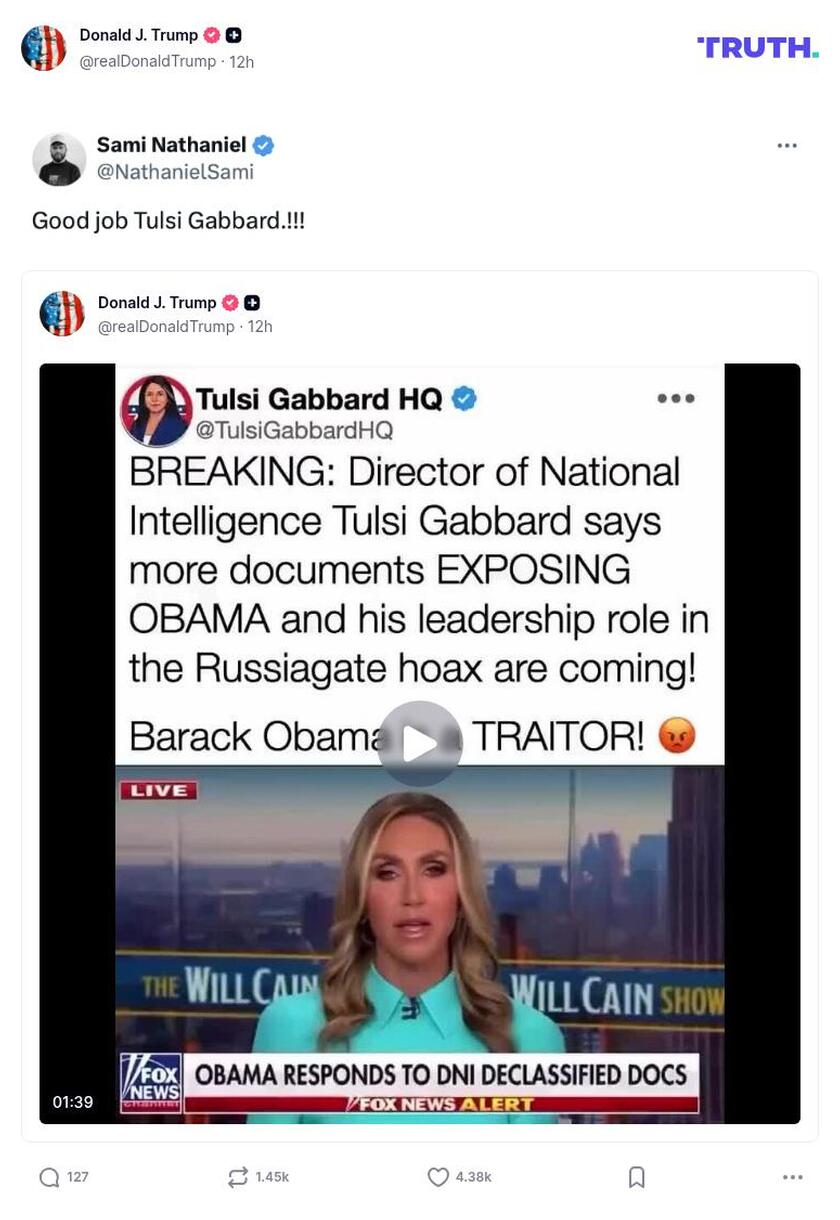Open Tulsi Gabbard HQ profile picture

tap(156, 410)
